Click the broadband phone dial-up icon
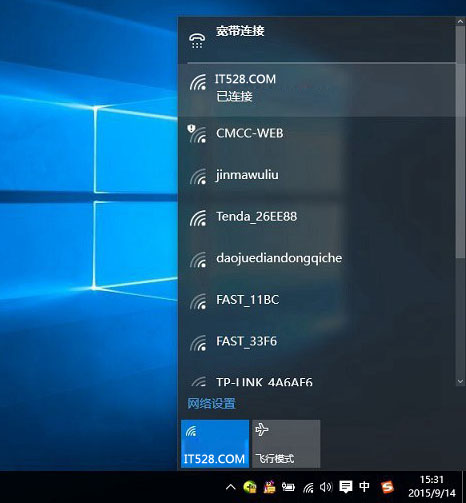 (197, 41)
